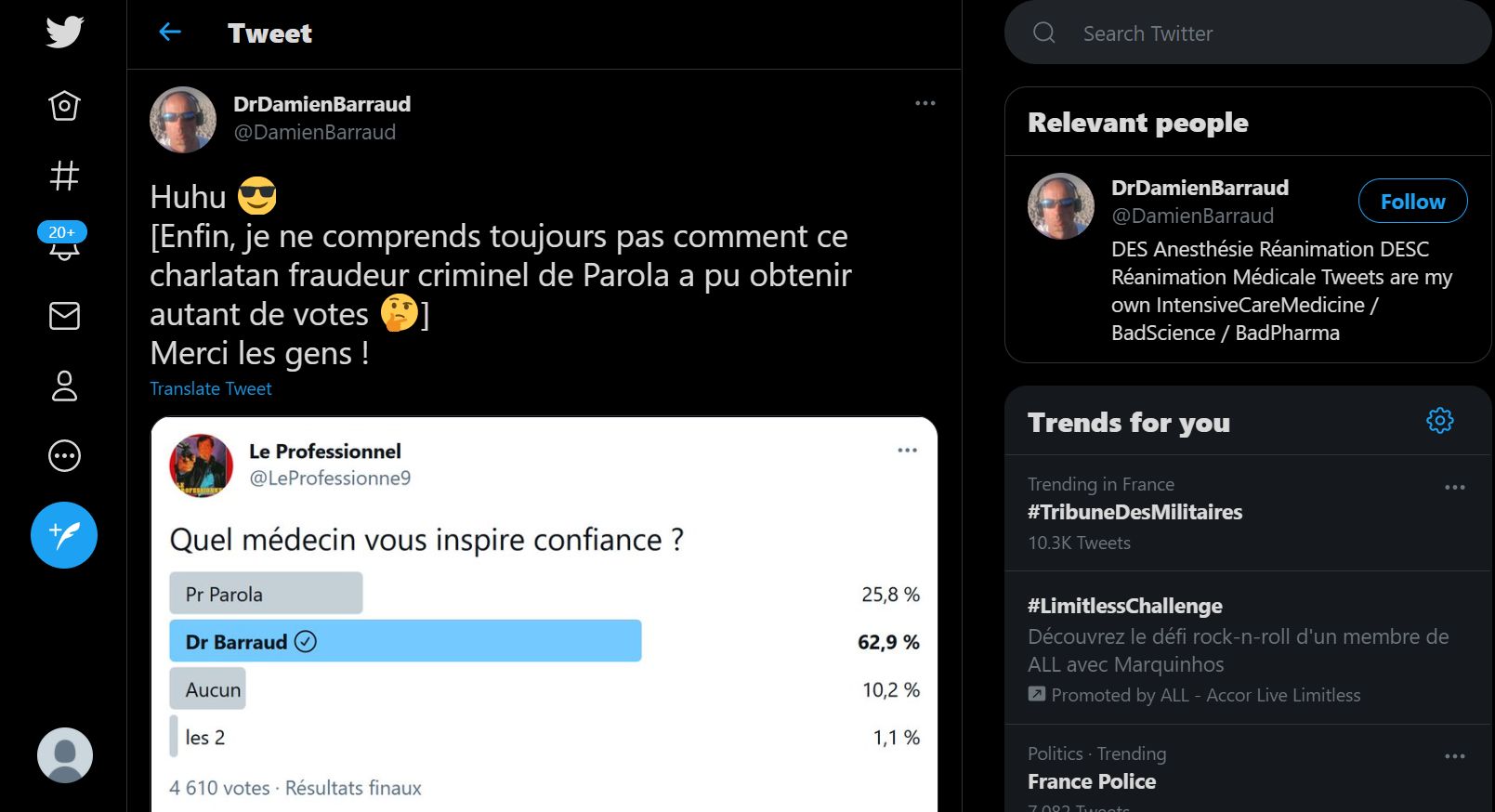Viewport: 1495px width, 812px height.
Task: Click the Search Twitter field
Action: point(1248,33)
